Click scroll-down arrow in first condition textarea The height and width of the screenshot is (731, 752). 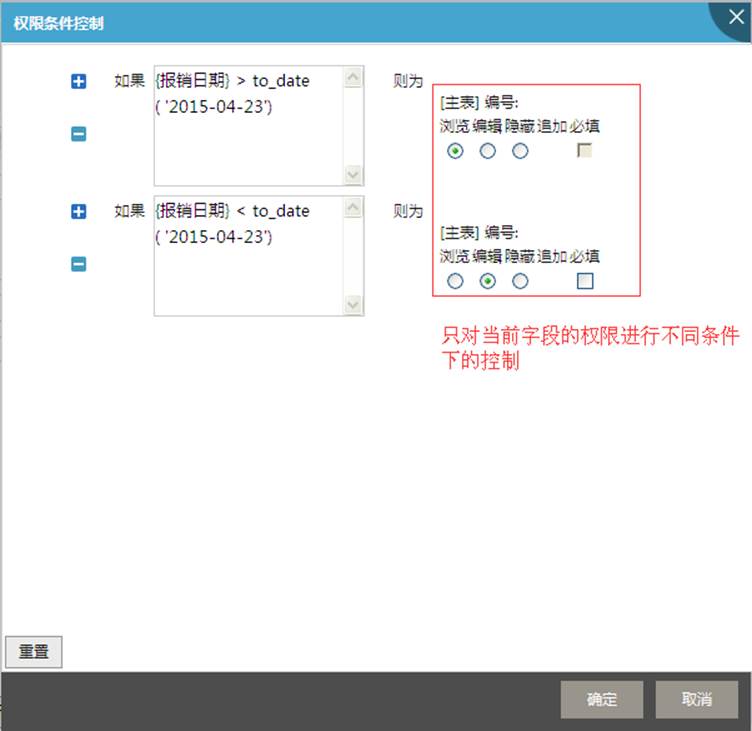[x=353, y=174]
